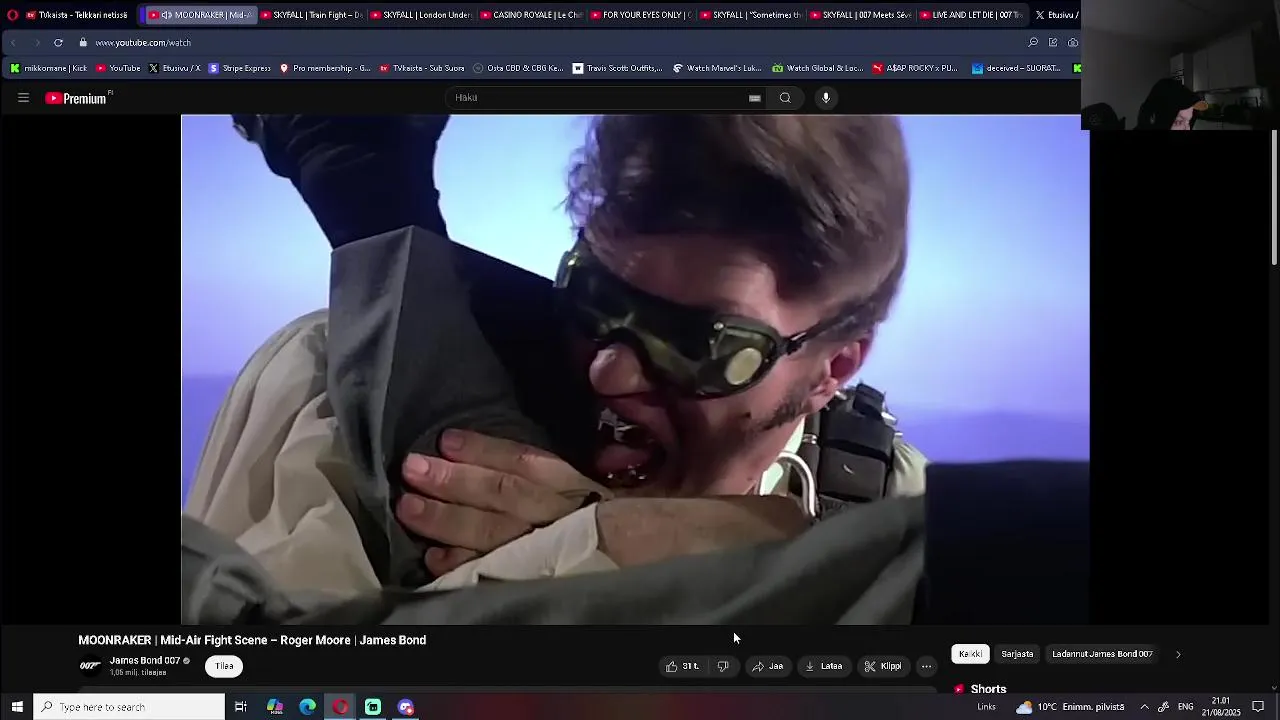
Task: Open mikkomane Kick bookmark
Action: [x=48, y=68]
